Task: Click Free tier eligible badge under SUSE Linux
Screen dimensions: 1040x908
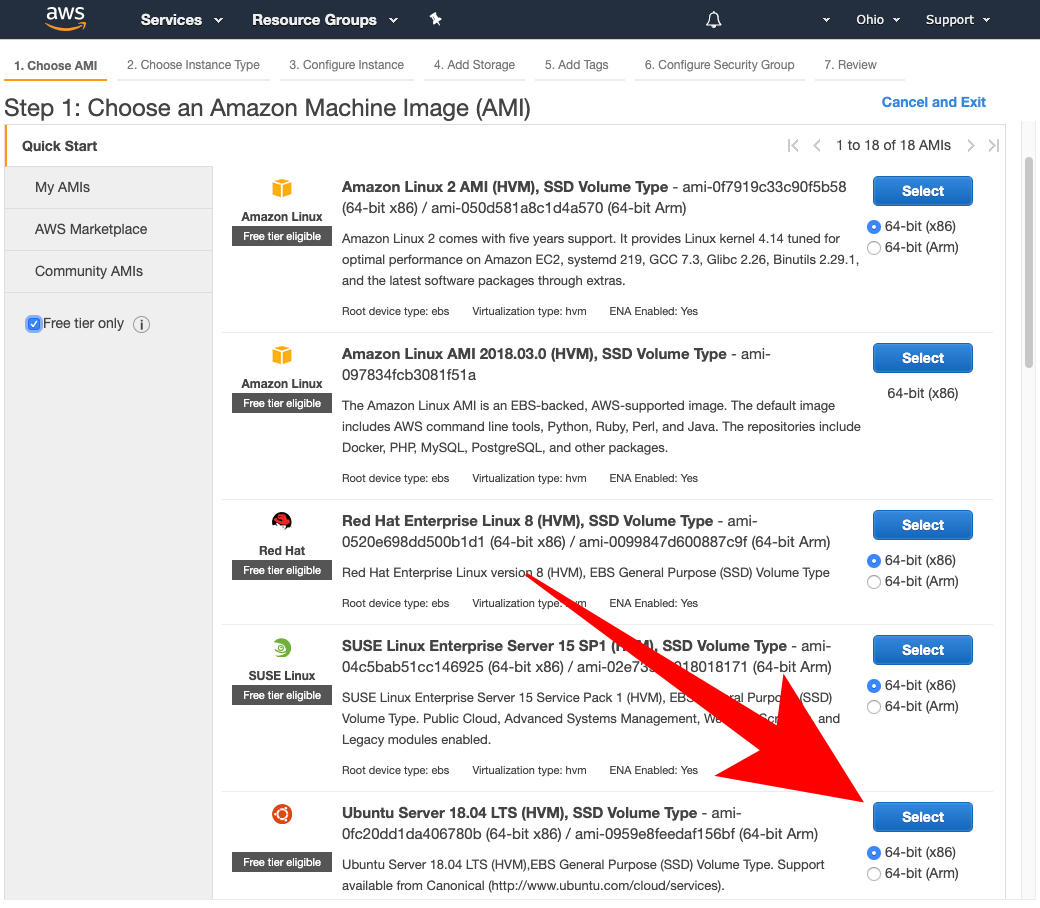Action: click(282, 696)
